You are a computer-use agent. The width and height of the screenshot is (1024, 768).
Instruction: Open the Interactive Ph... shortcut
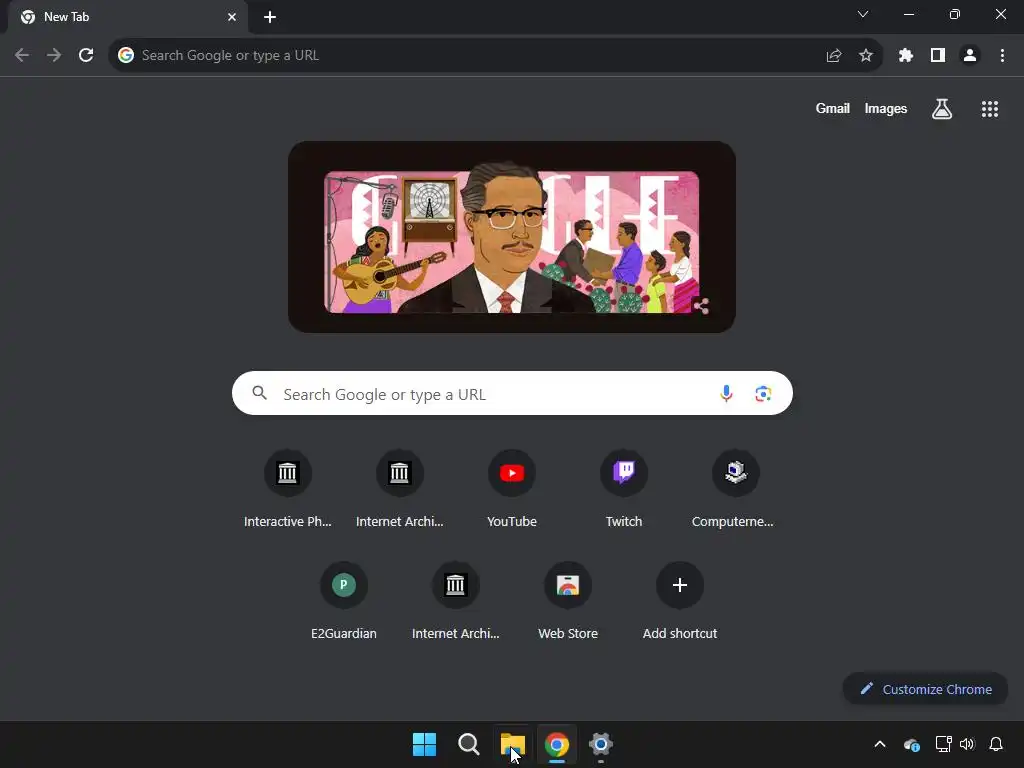287,488
